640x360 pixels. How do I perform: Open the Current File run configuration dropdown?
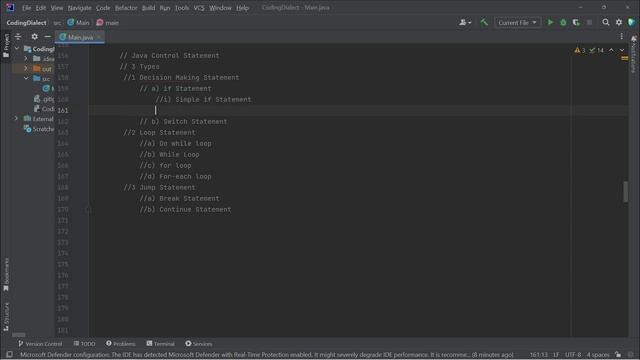(x=517, y=22)
